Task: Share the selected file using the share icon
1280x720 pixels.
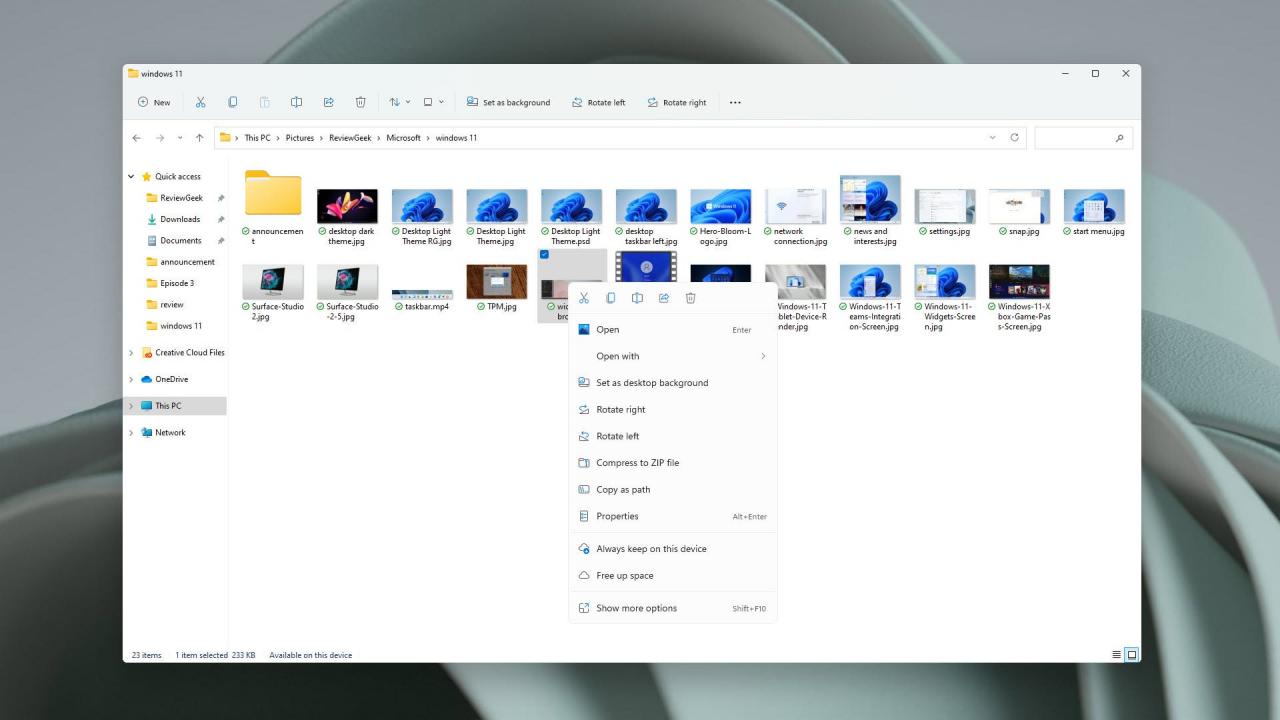Action: 663,297
